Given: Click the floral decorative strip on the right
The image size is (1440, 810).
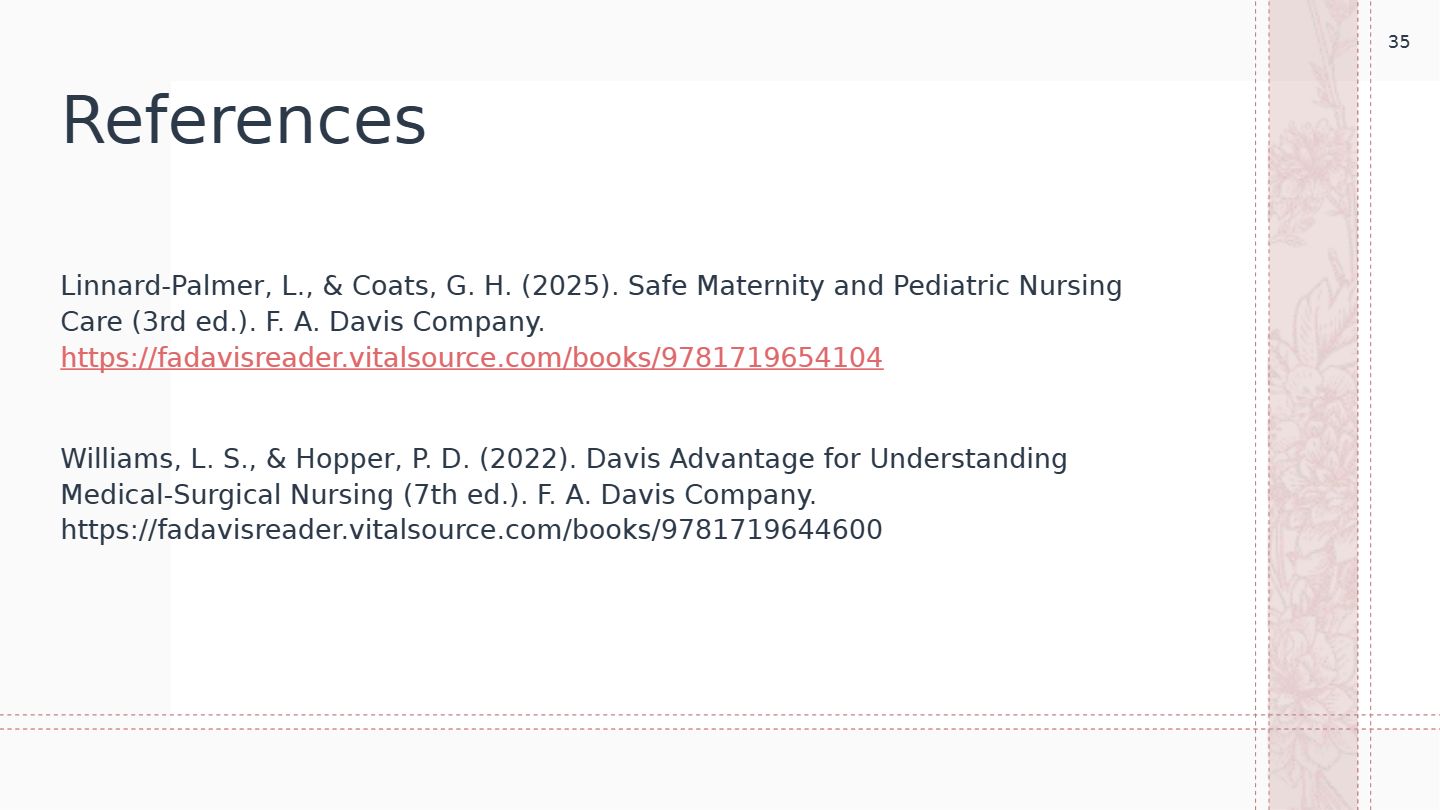Looking at the screenshot, I should click(x=1313, y=405).
